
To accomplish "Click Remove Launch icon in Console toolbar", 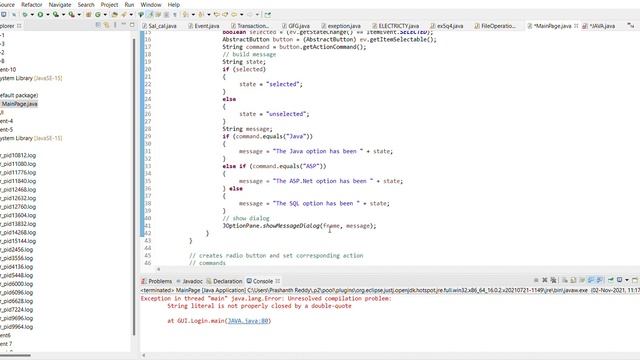I will (545, 280).
